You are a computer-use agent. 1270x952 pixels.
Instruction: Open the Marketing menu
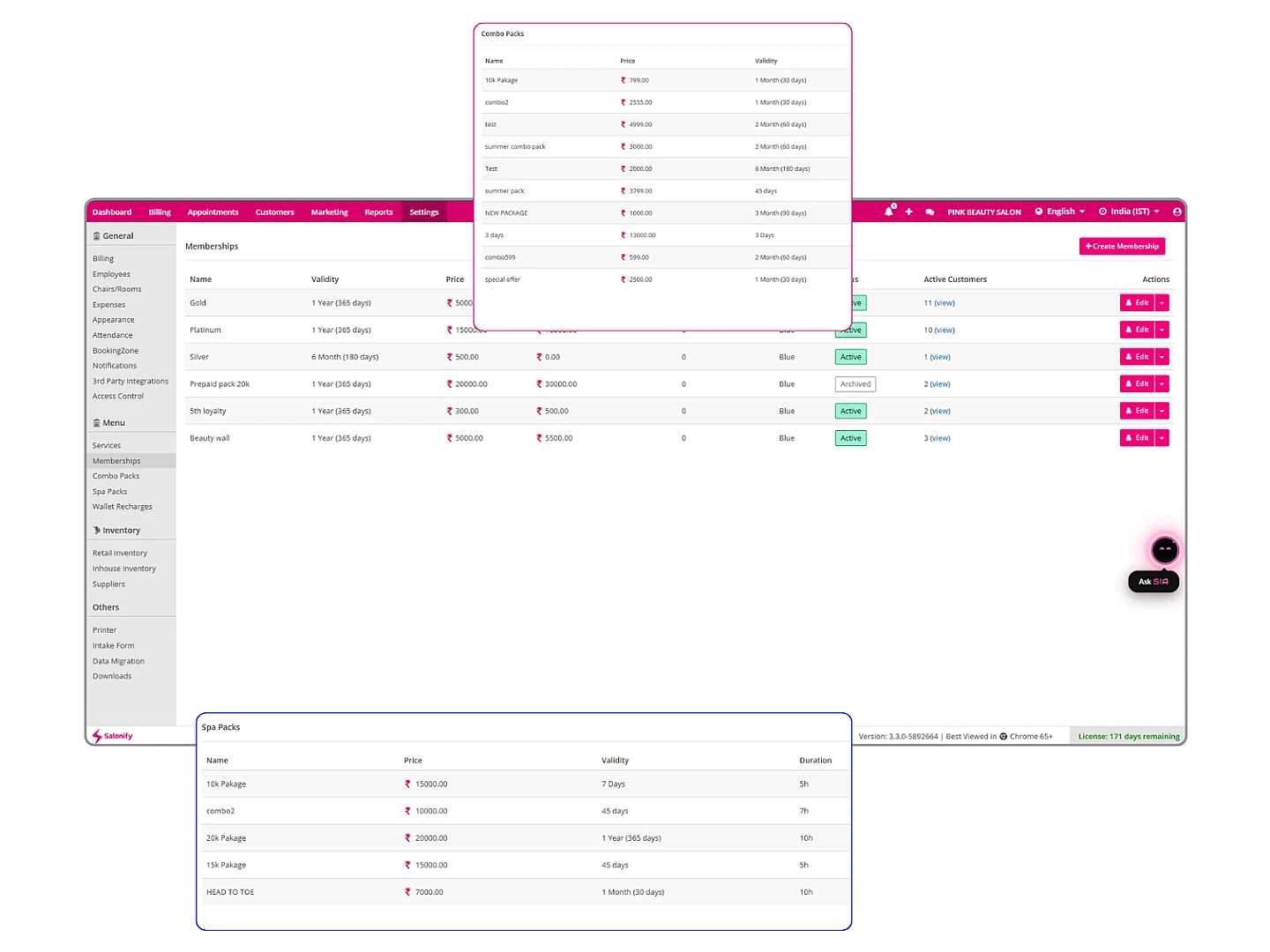[x=329, y=212]
